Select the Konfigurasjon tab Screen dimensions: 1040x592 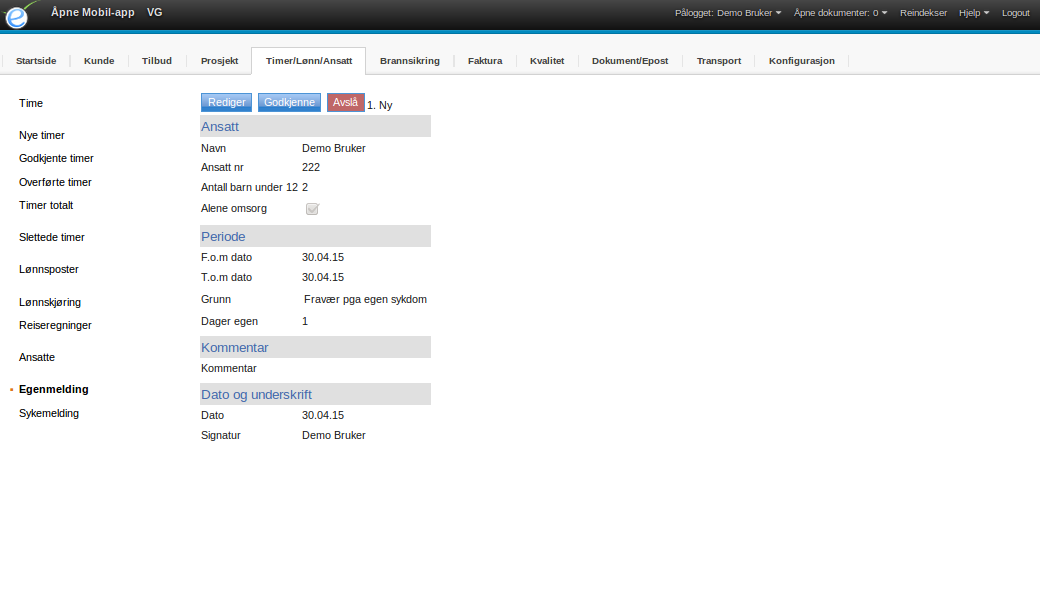[801, 61]
